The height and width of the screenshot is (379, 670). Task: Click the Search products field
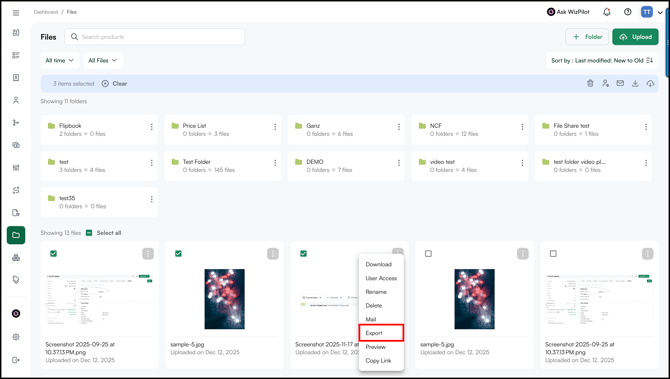coord(155,37)
